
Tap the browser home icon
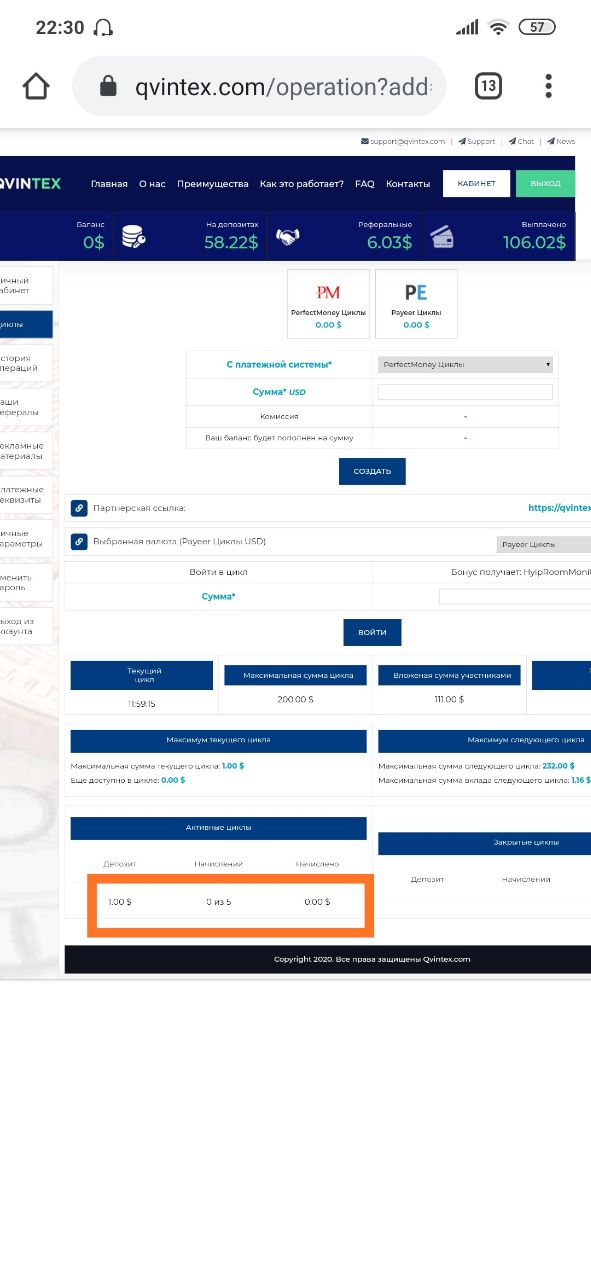[x=36, y=86]
